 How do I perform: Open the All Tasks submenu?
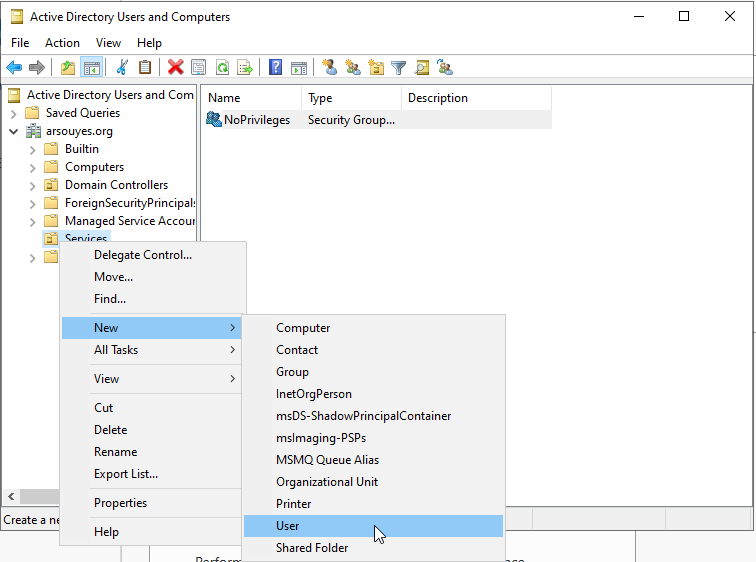coord(151,350)
